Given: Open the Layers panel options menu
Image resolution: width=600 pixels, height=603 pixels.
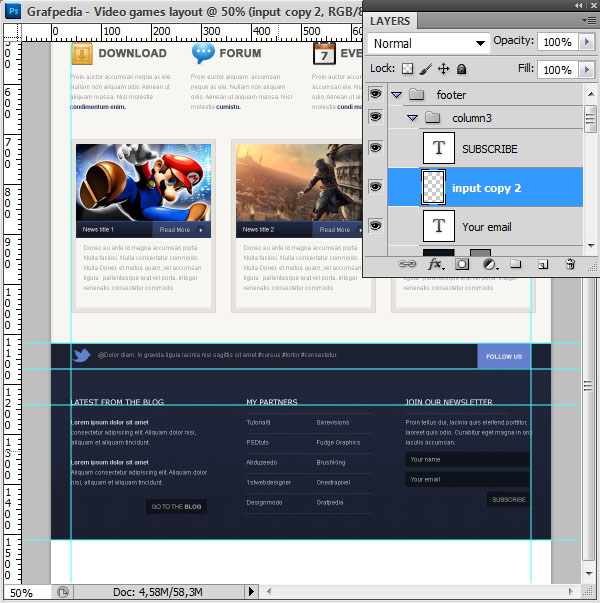Looking at the screenshot, I should (589, 20).
